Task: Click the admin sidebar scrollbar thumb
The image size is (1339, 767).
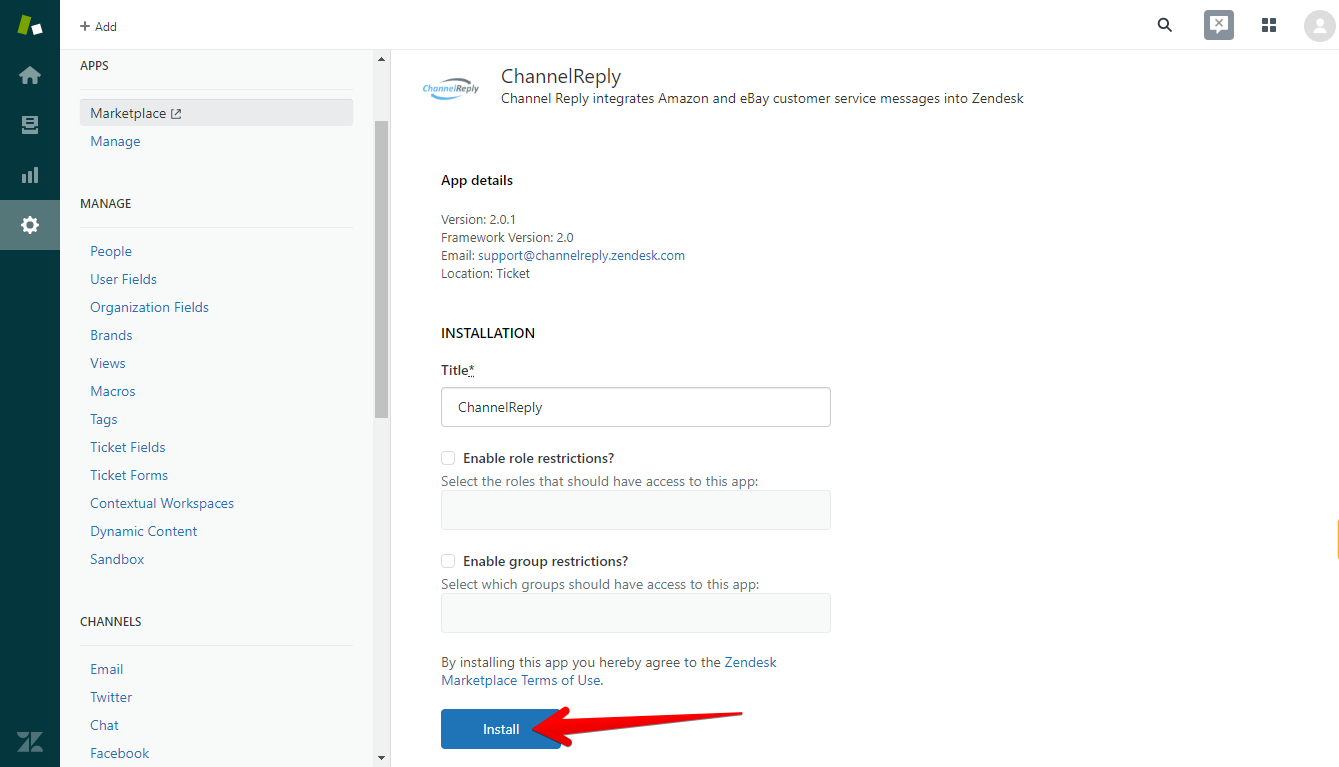Action: point(381,269)
